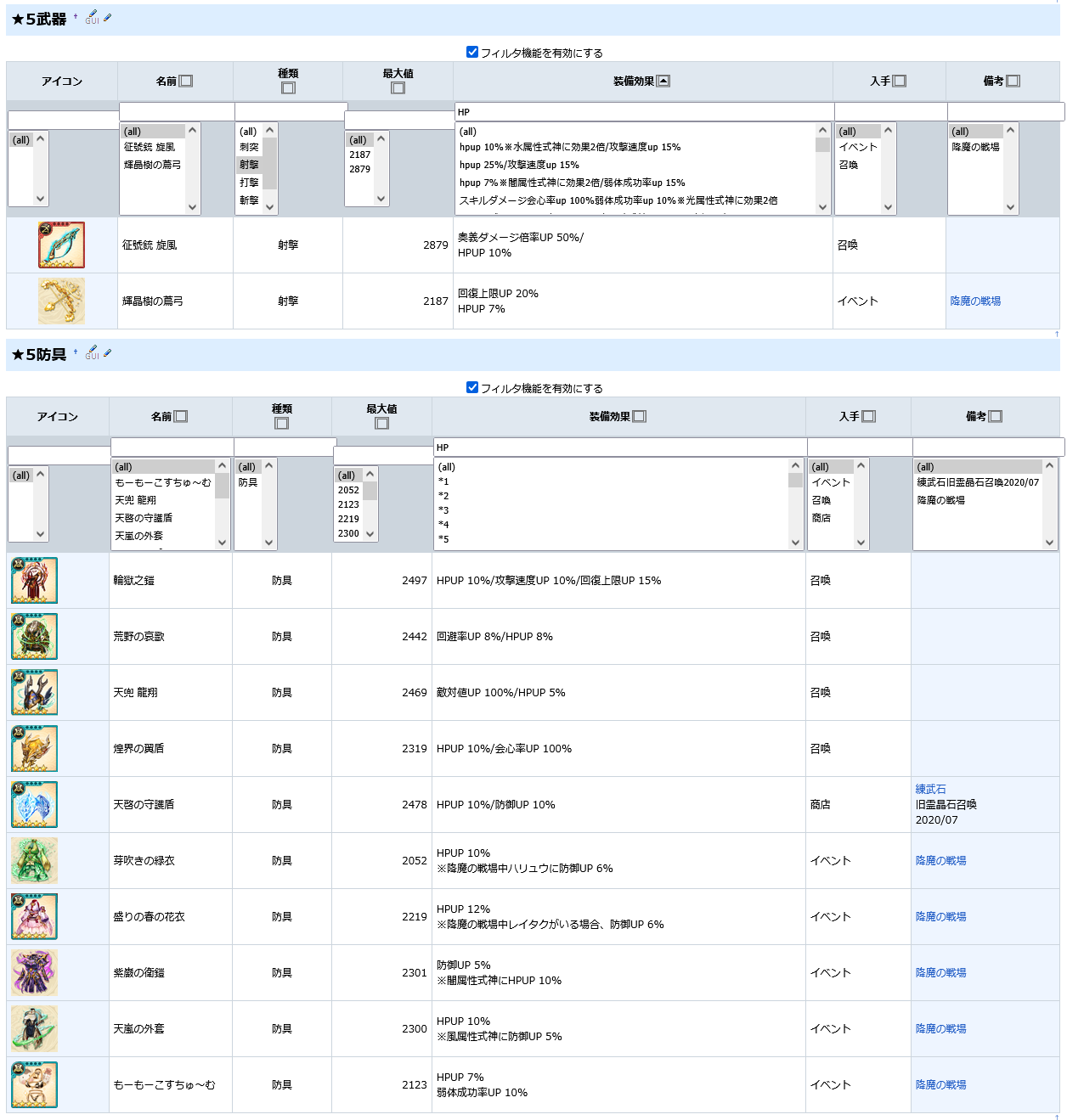
Task: Click the pencil edit icon beside ★5防具
Action: pos(107,353)
